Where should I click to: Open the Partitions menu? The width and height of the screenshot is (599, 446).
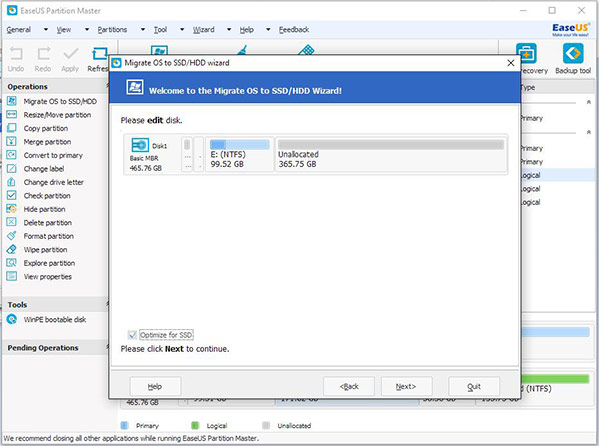pos(112,29)
